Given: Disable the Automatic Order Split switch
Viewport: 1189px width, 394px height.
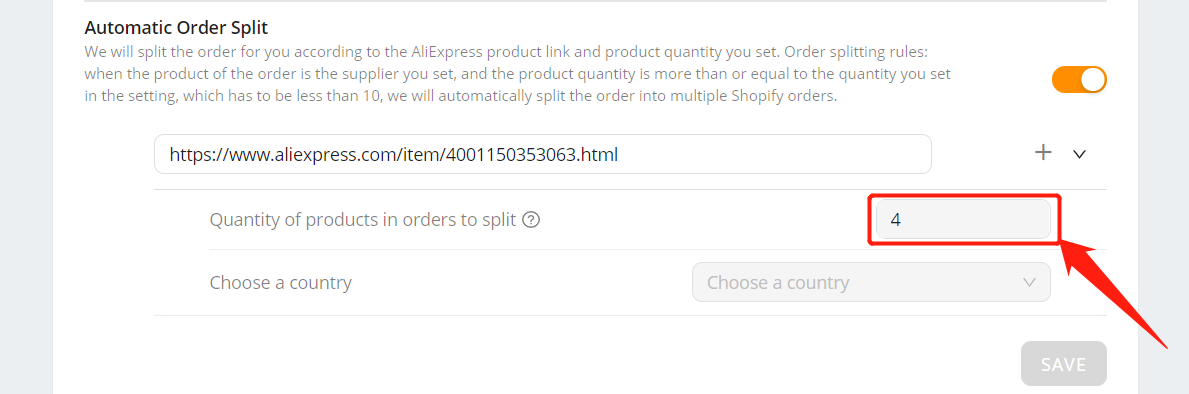Looking at the screenshot, I should 1079,80.
